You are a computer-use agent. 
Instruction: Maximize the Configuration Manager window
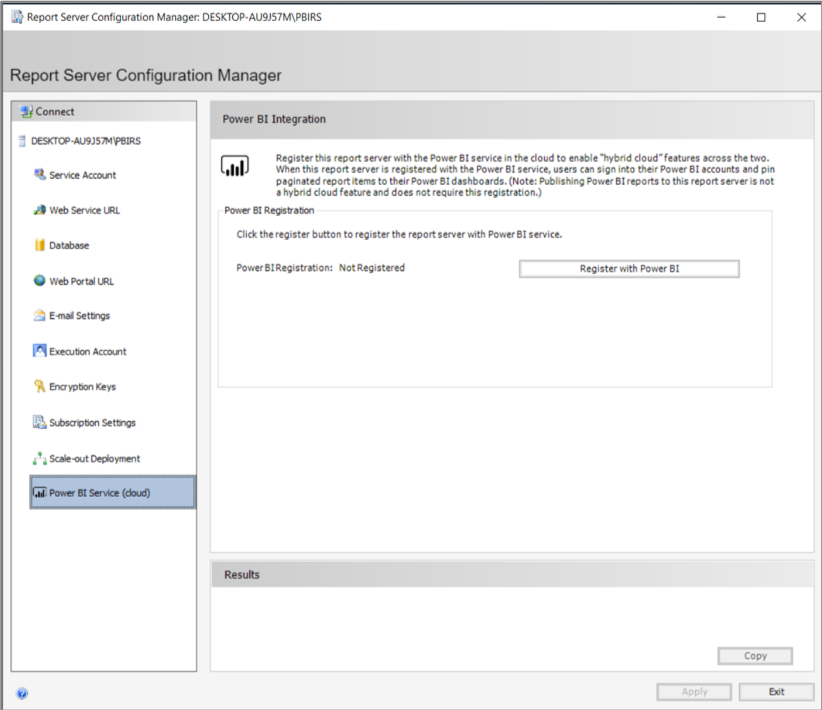[761, 17]
